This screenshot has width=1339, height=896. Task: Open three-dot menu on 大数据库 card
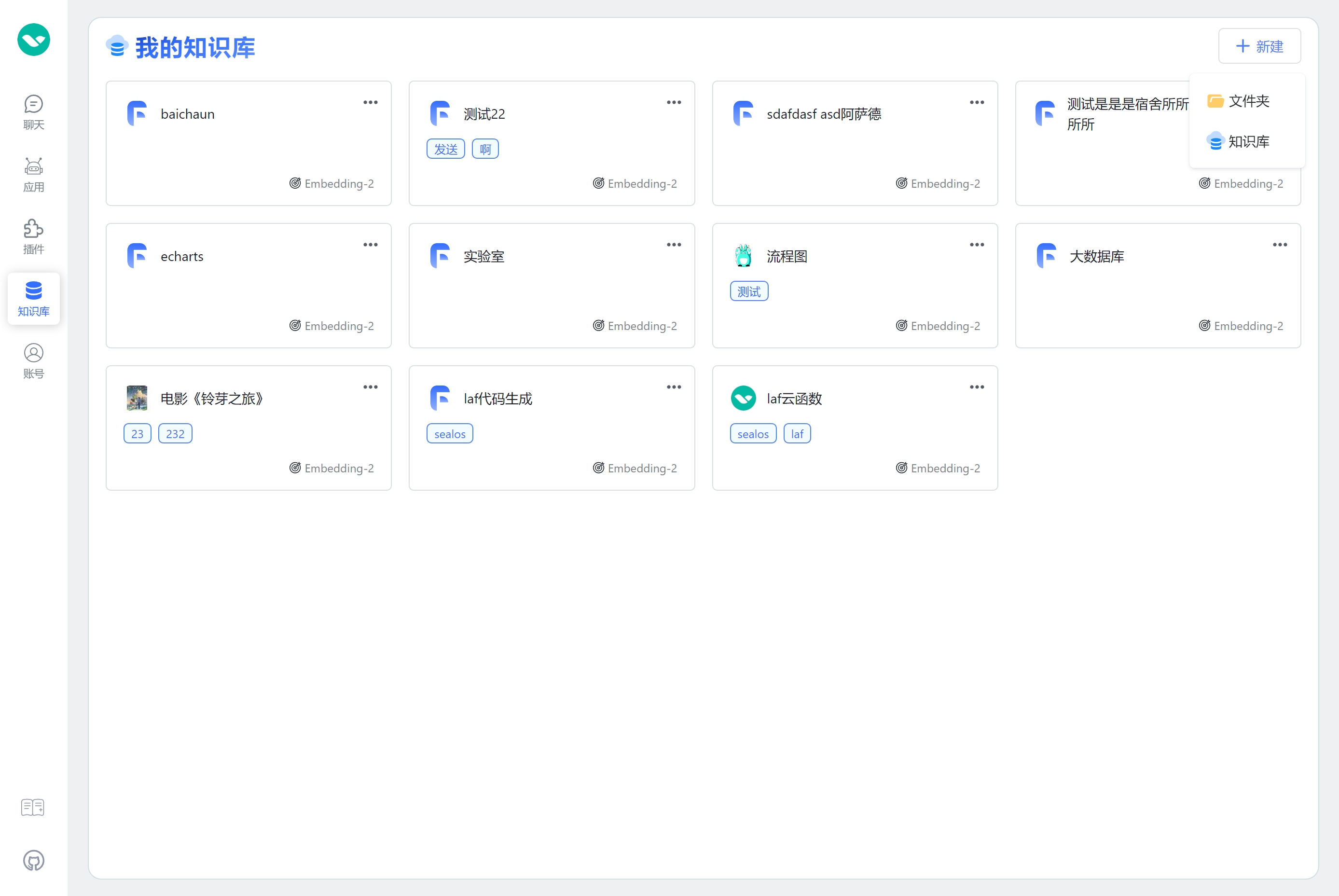[x=1280, y=245]
